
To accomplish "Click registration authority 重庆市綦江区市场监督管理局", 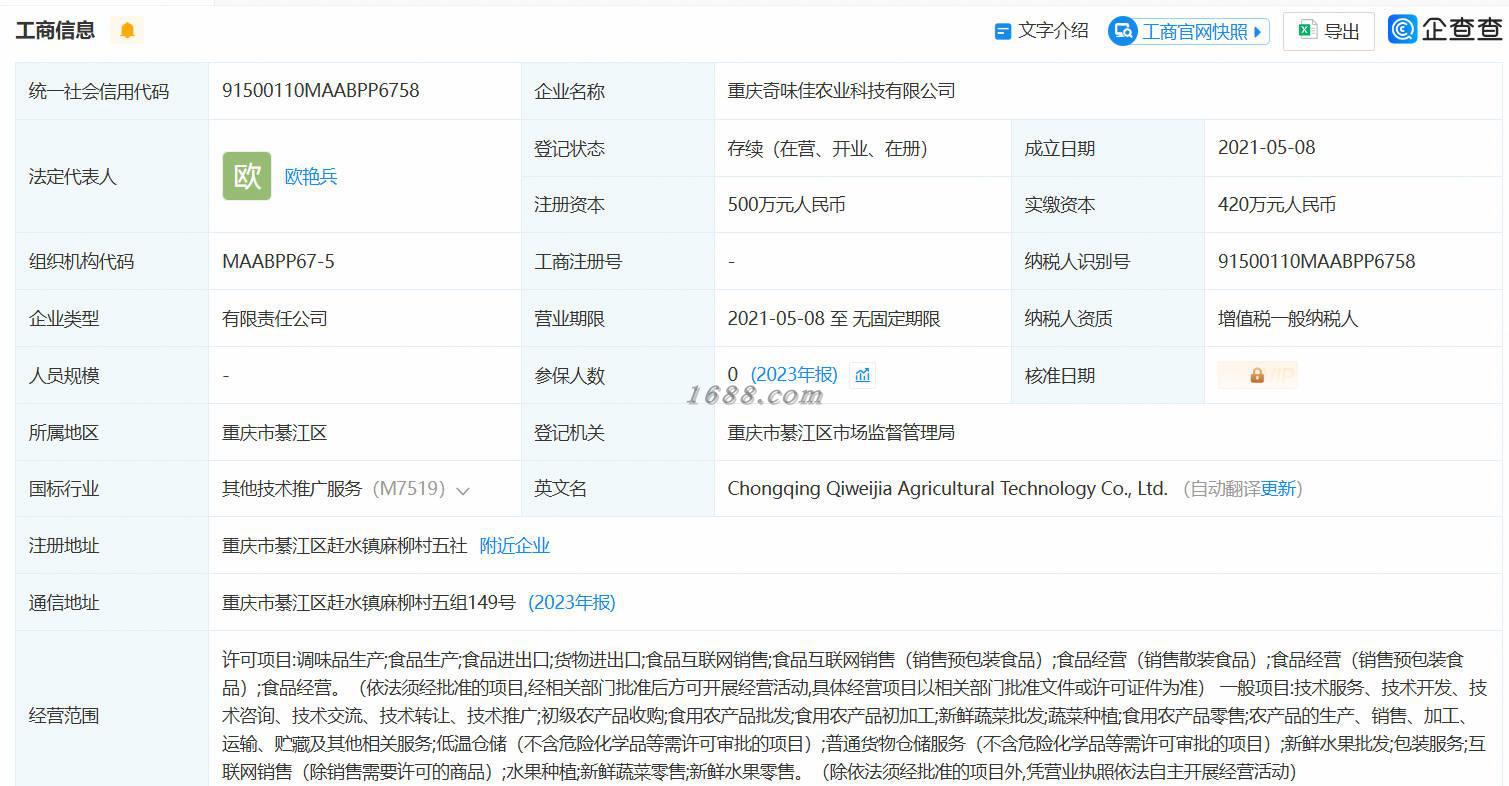I will point(841,433).
